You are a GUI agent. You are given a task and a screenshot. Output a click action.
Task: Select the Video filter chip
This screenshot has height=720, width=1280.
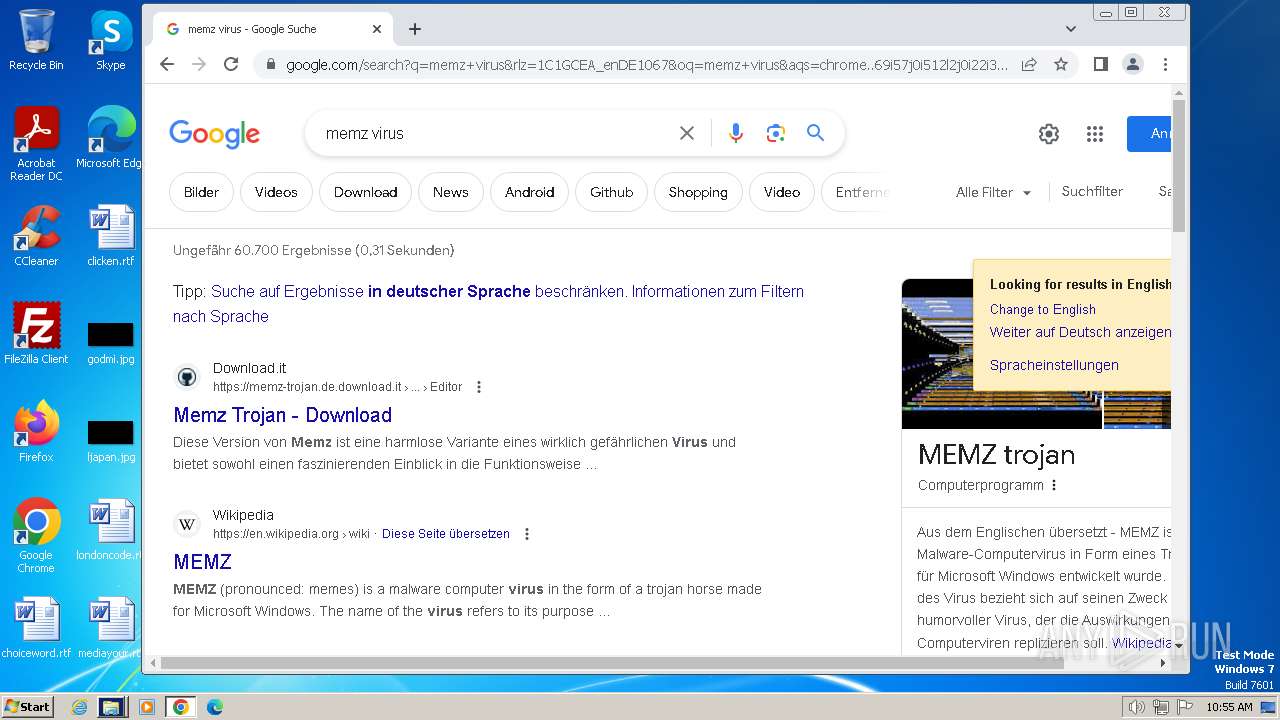coord(781,192)
